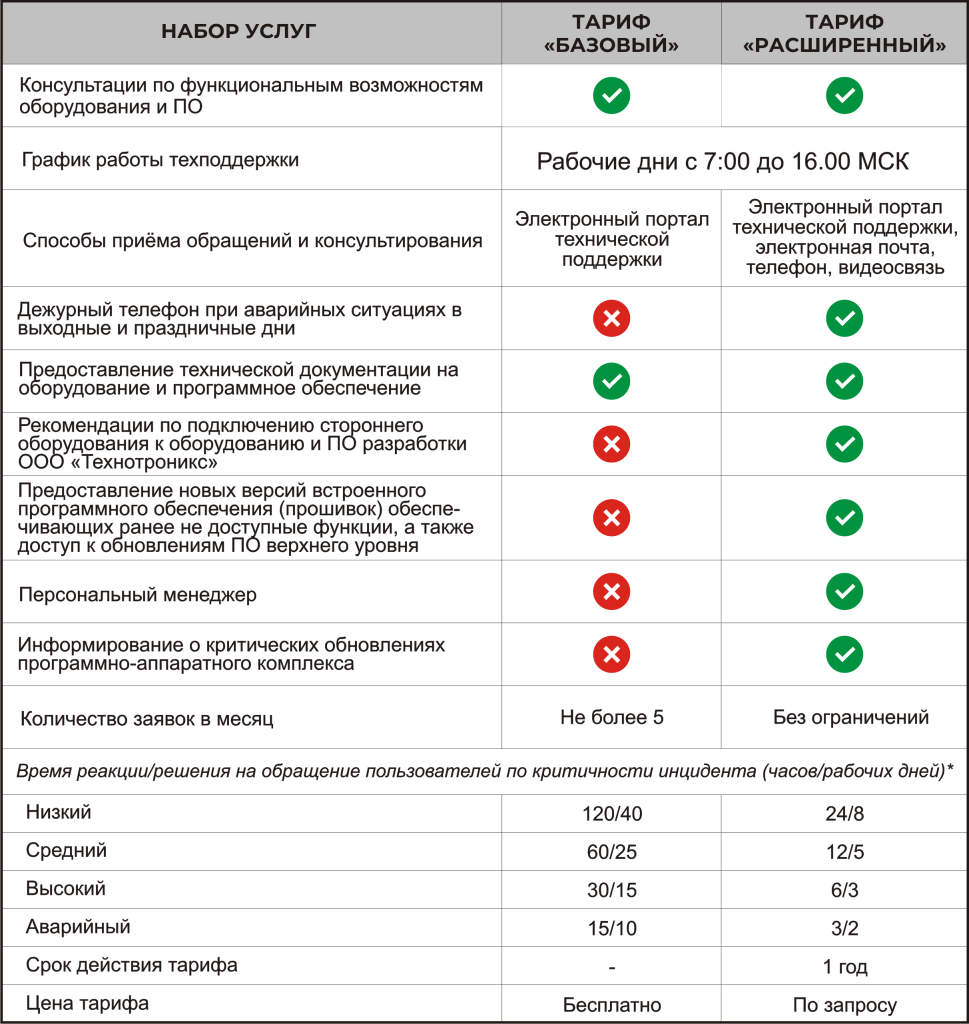Screen dimensions: 969x1024
Task: Click Базовый cell Электронный портал технической поддержки
Action: click(x=612, y=239)
